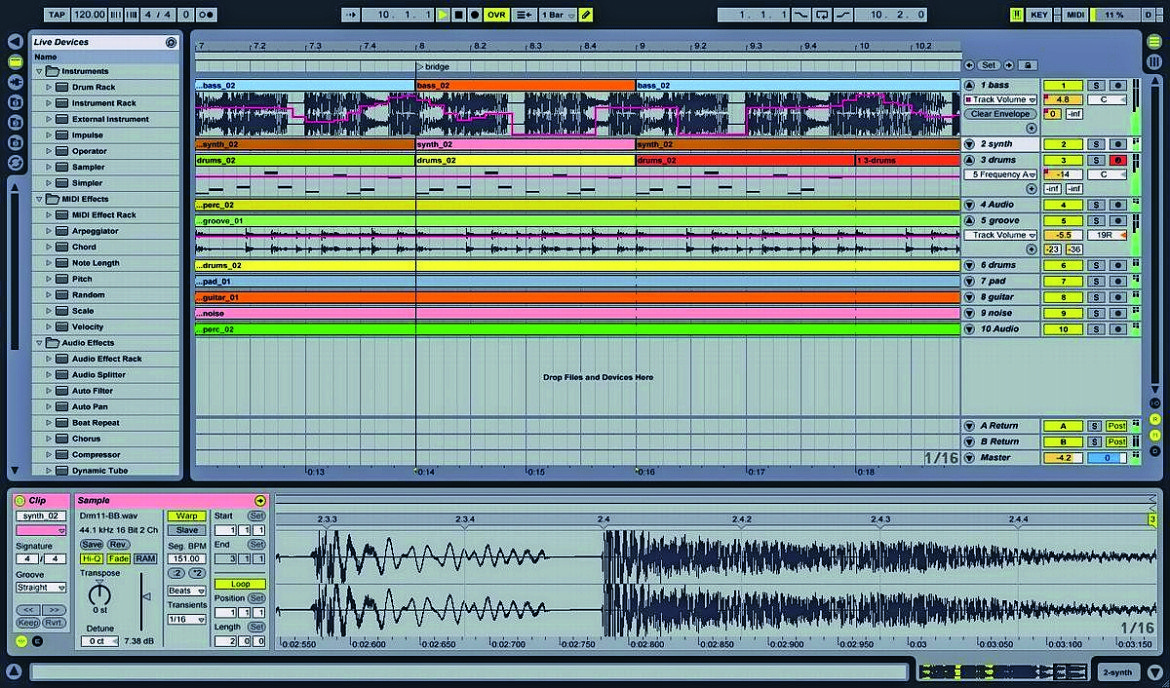The width and height of the screenshot is (1170, 688).
Task: Enable KEY map mode
Action: 1039,14
